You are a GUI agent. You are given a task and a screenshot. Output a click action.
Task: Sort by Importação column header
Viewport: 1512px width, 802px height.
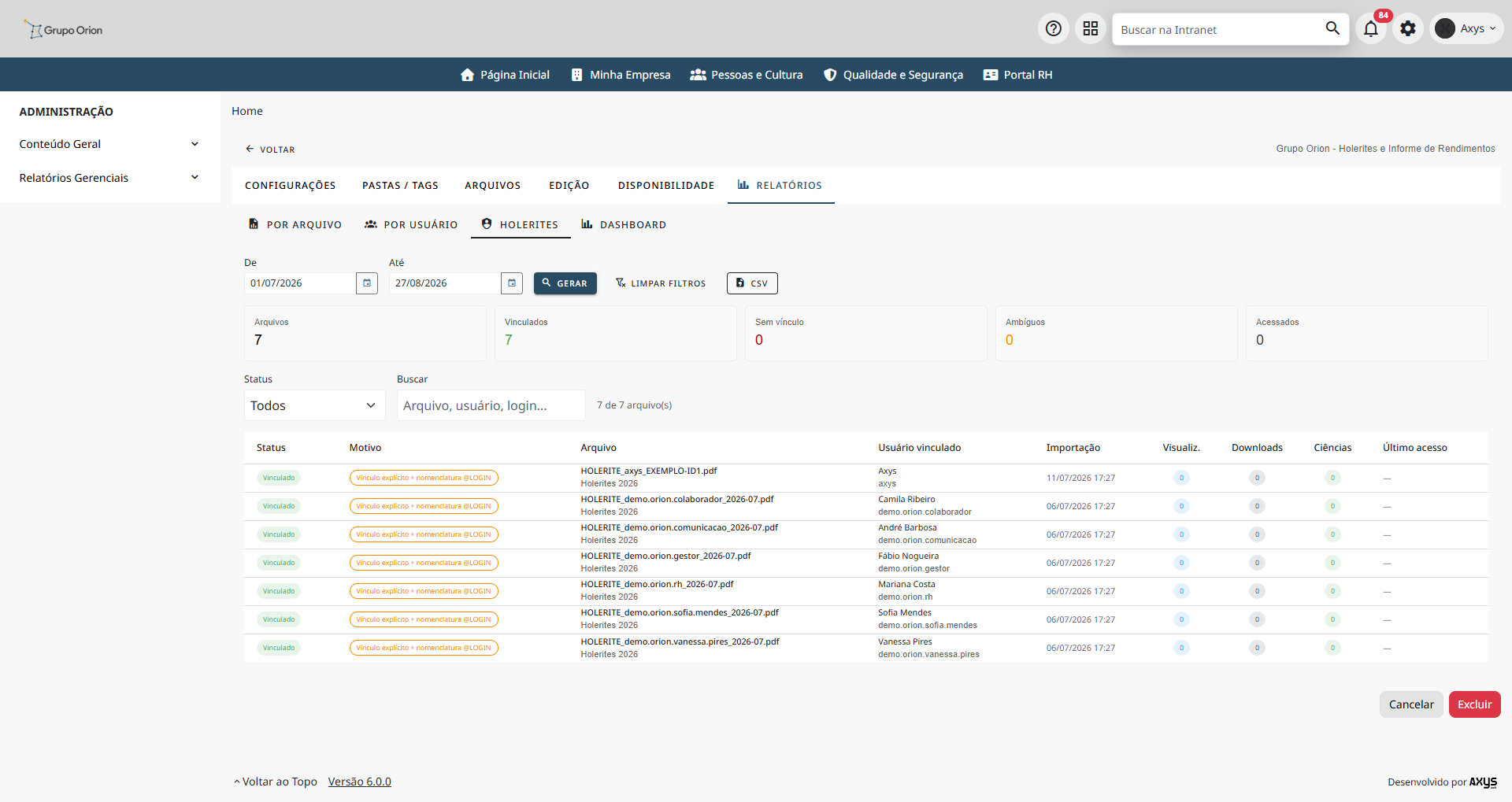[1073, 448]
